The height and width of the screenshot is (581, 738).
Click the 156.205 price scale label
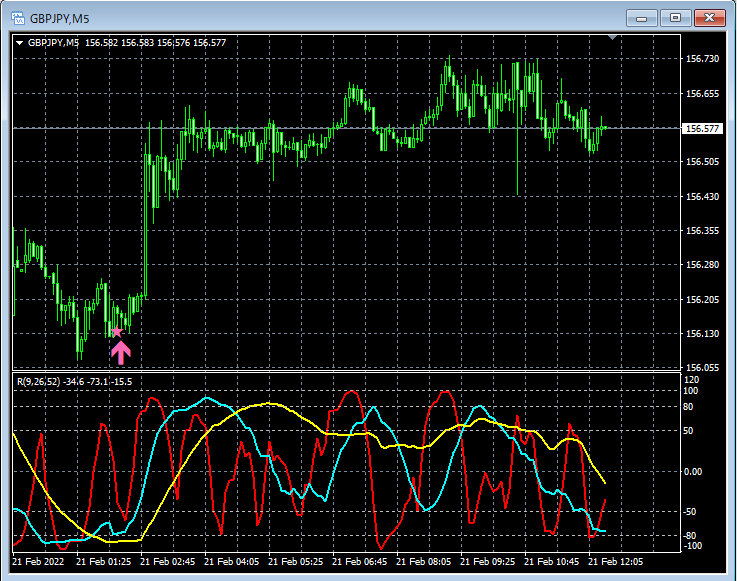tap(702, 299)
